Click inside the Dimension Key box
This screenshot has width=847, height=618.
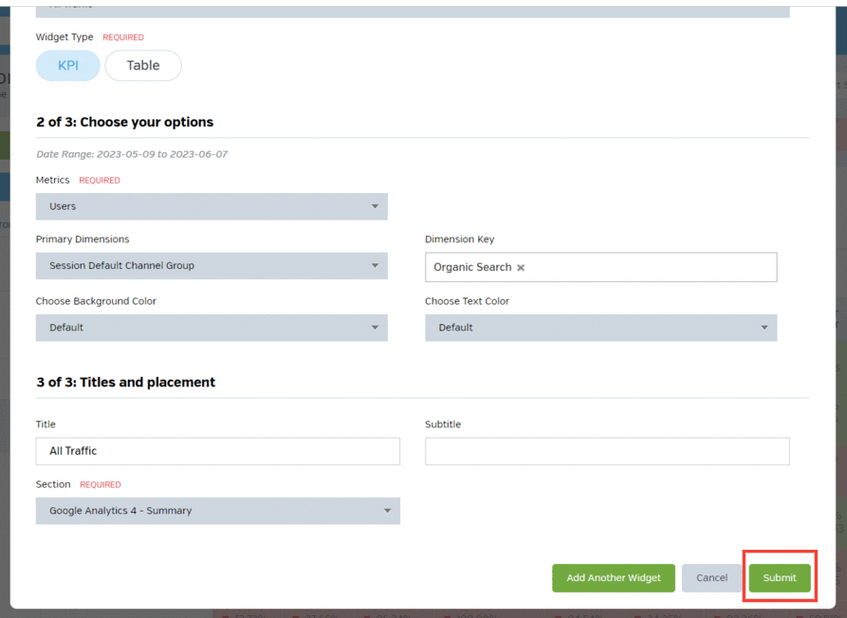tap(650, 267)
